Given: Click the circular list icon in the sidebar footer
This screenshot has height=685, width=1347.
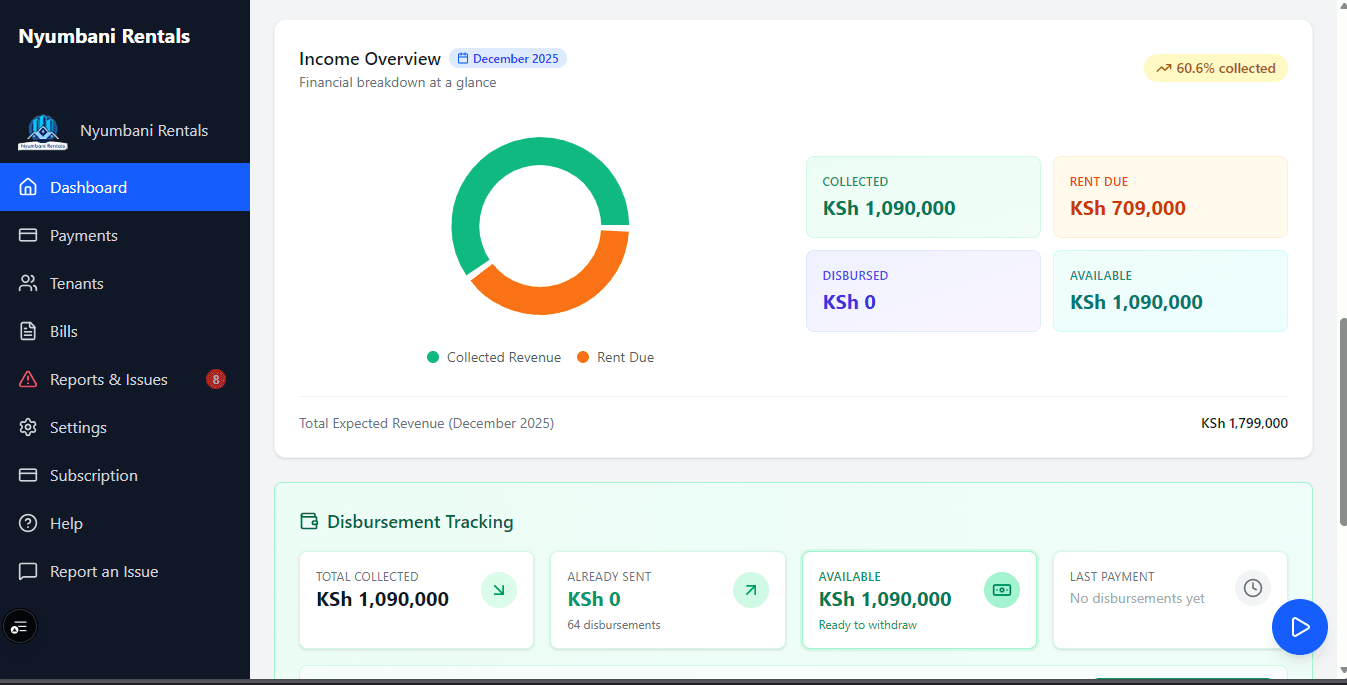Looking at the screenshot, I should click(x=20, y=626).
